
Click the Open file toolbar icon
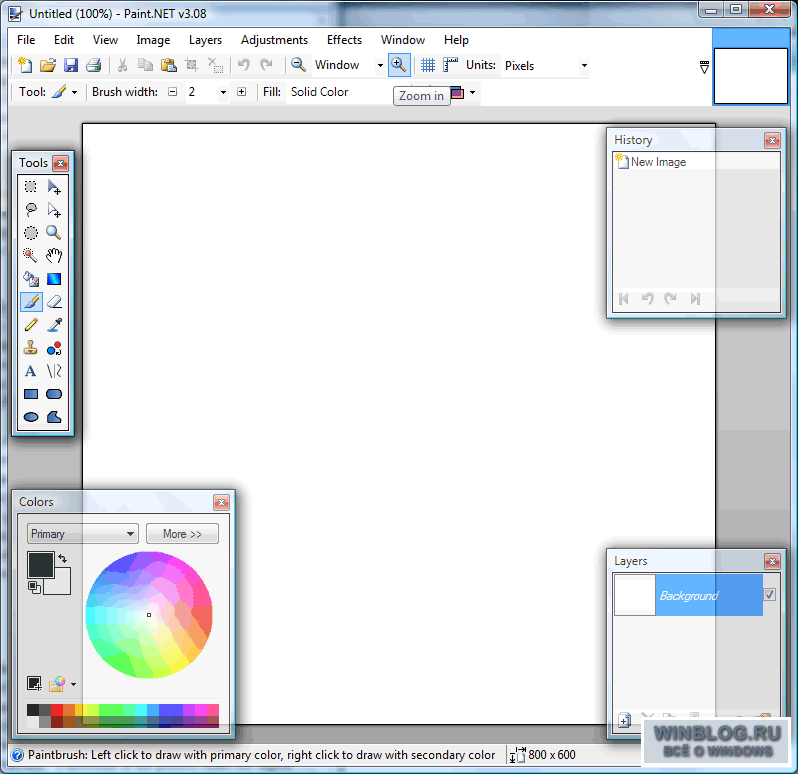point(48,65)
